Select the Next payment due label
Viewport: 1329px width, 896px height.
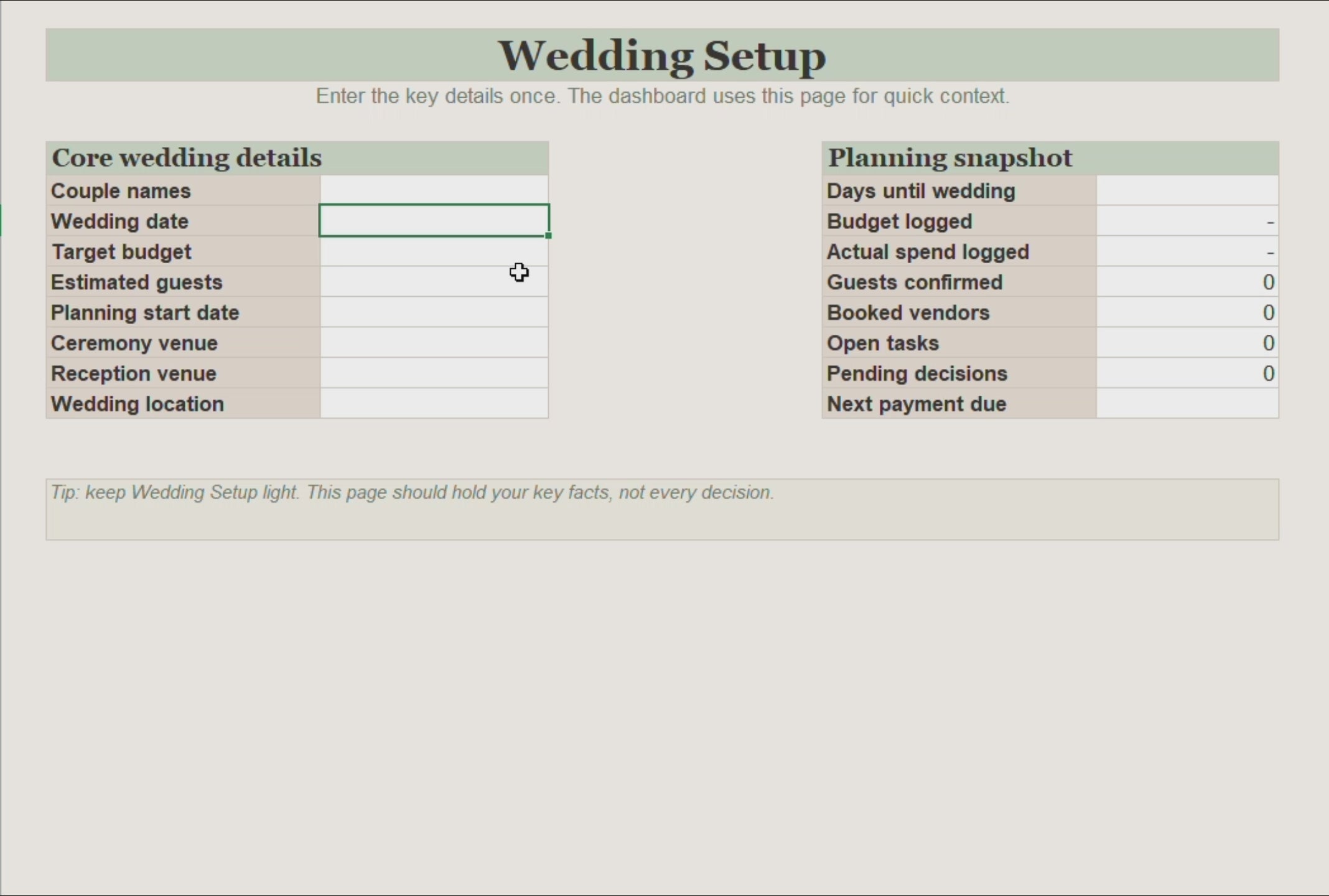pos(959,404)
